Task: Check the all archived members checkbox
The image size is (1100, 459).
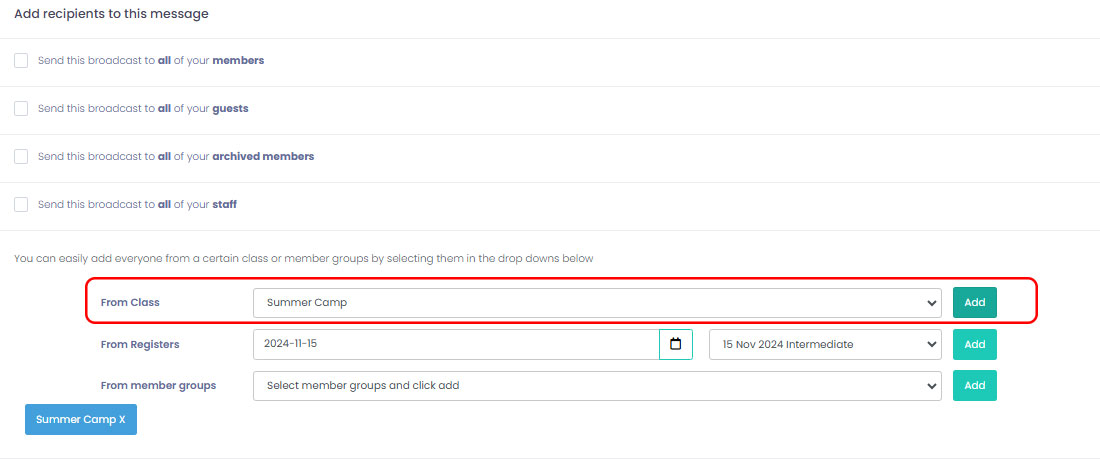Action: (21, 157)
